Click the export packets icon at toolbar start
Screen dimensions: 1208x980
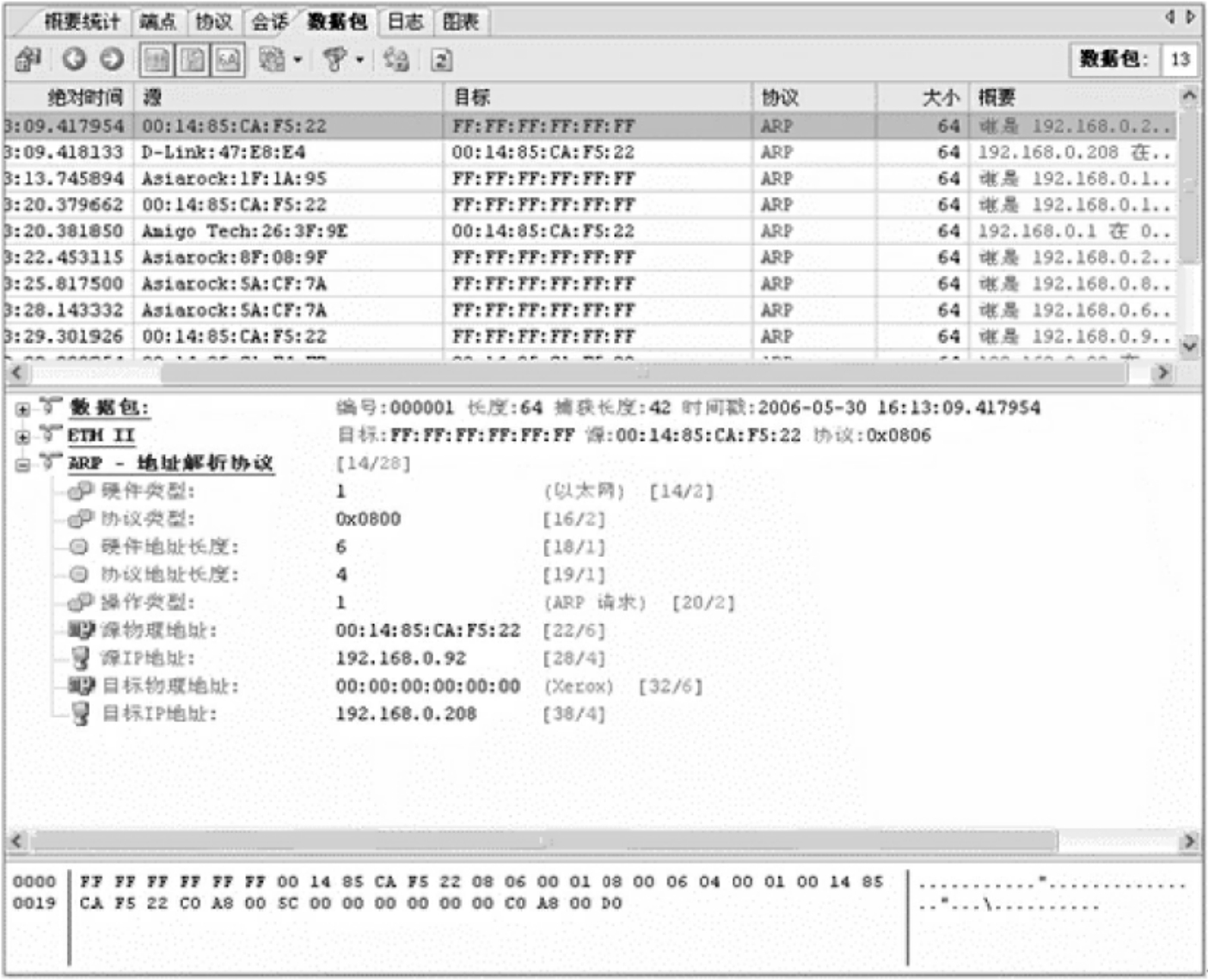[28, 59]
